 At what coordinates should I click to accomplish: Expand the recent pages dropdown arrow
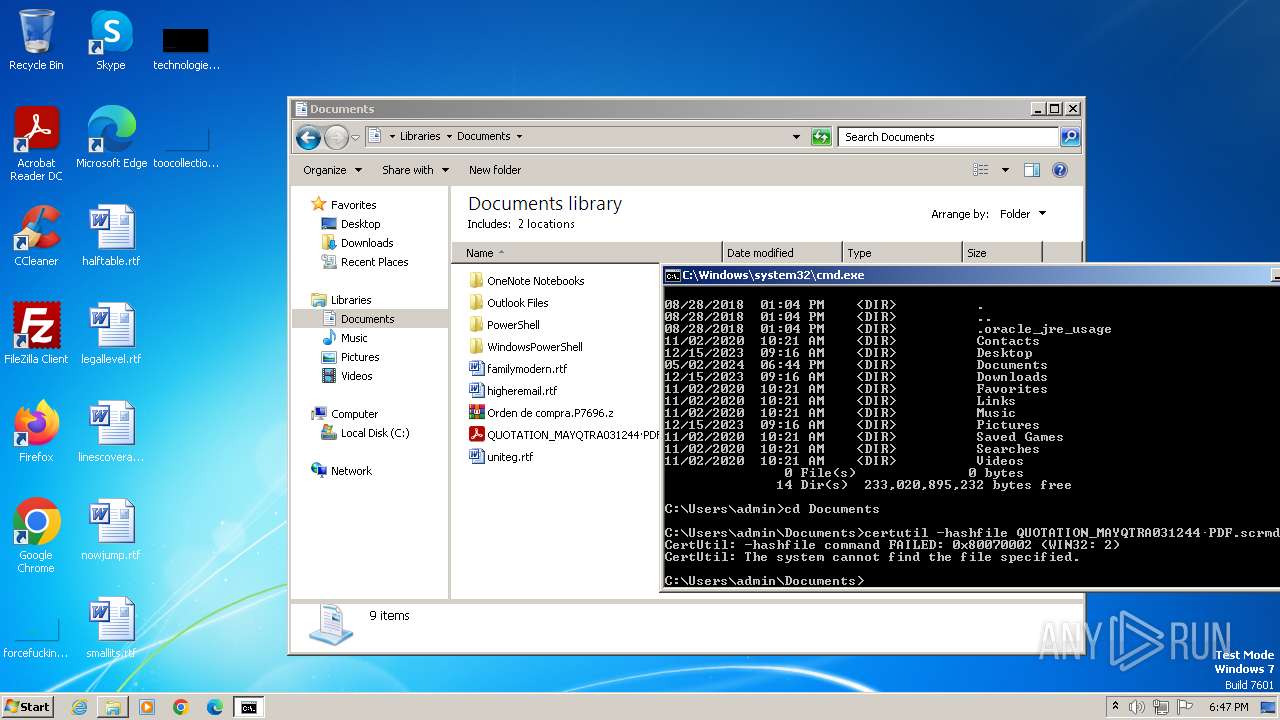(355, 138)
